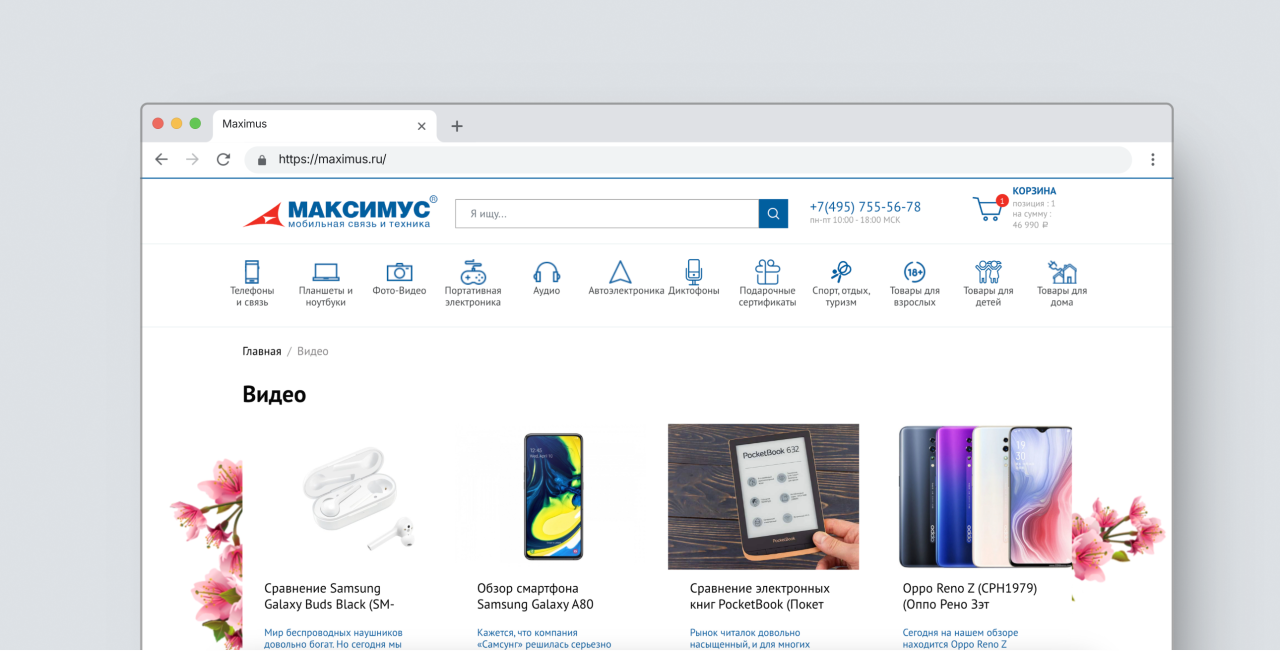Click the magnifier search button
Screen dimensions: 1280x651
click(x=773, y=214)
